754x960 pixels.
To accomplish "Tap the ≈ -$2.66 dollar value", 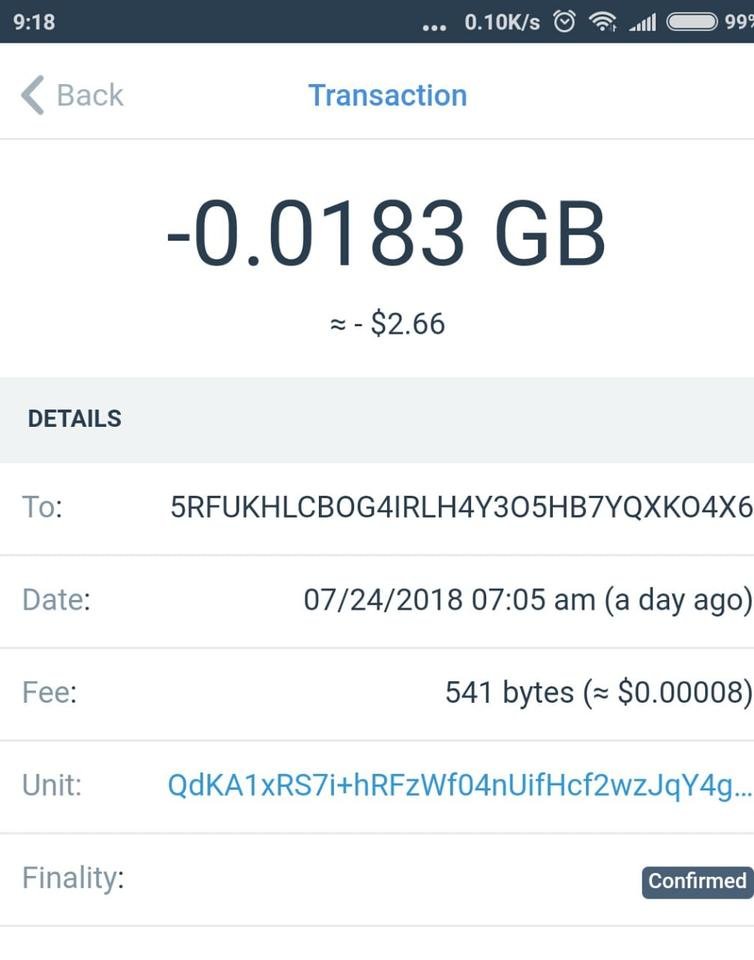I will [x=387, y=324].
